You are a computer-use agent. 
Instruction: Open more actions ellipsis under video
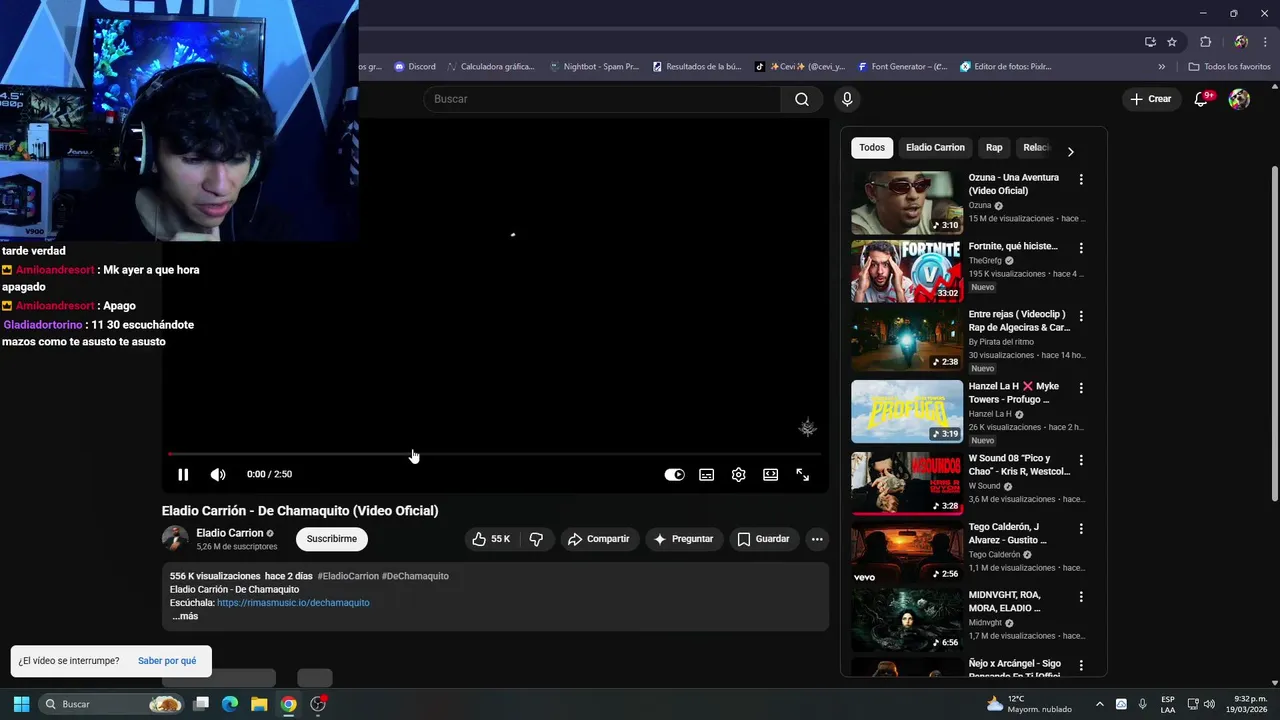coord(817,539)
